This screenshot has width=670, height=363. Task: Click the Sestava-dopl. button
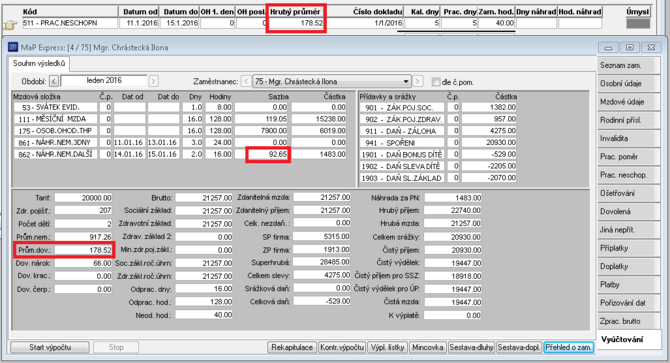pyautogui.click(x=519, y=347)
